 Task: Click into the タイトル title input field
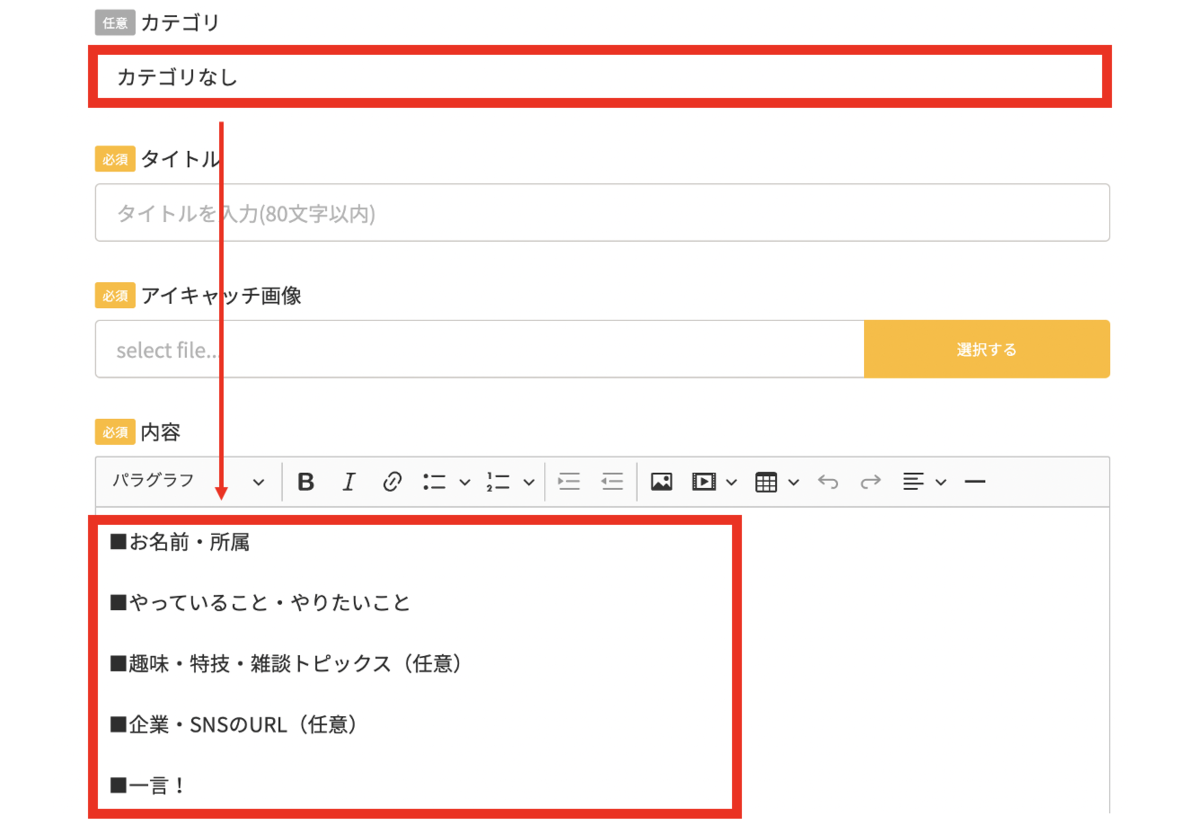(602, 213)
